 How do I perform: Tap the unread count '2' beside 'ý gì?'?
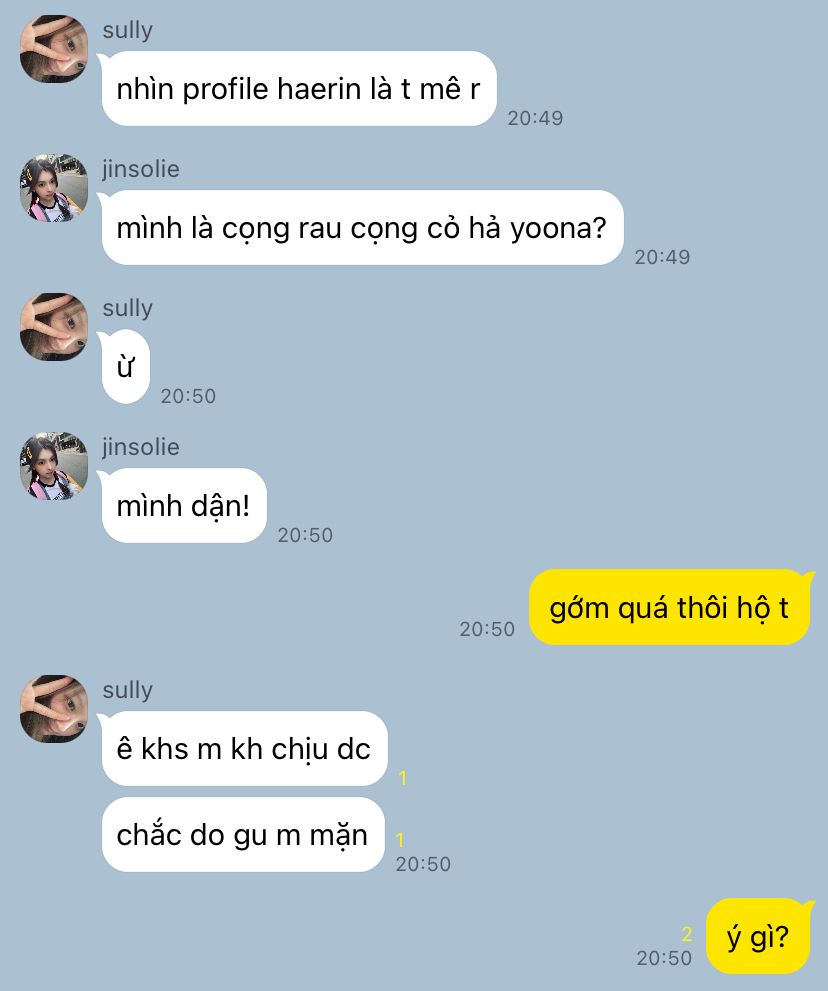(x=687, y=933)
